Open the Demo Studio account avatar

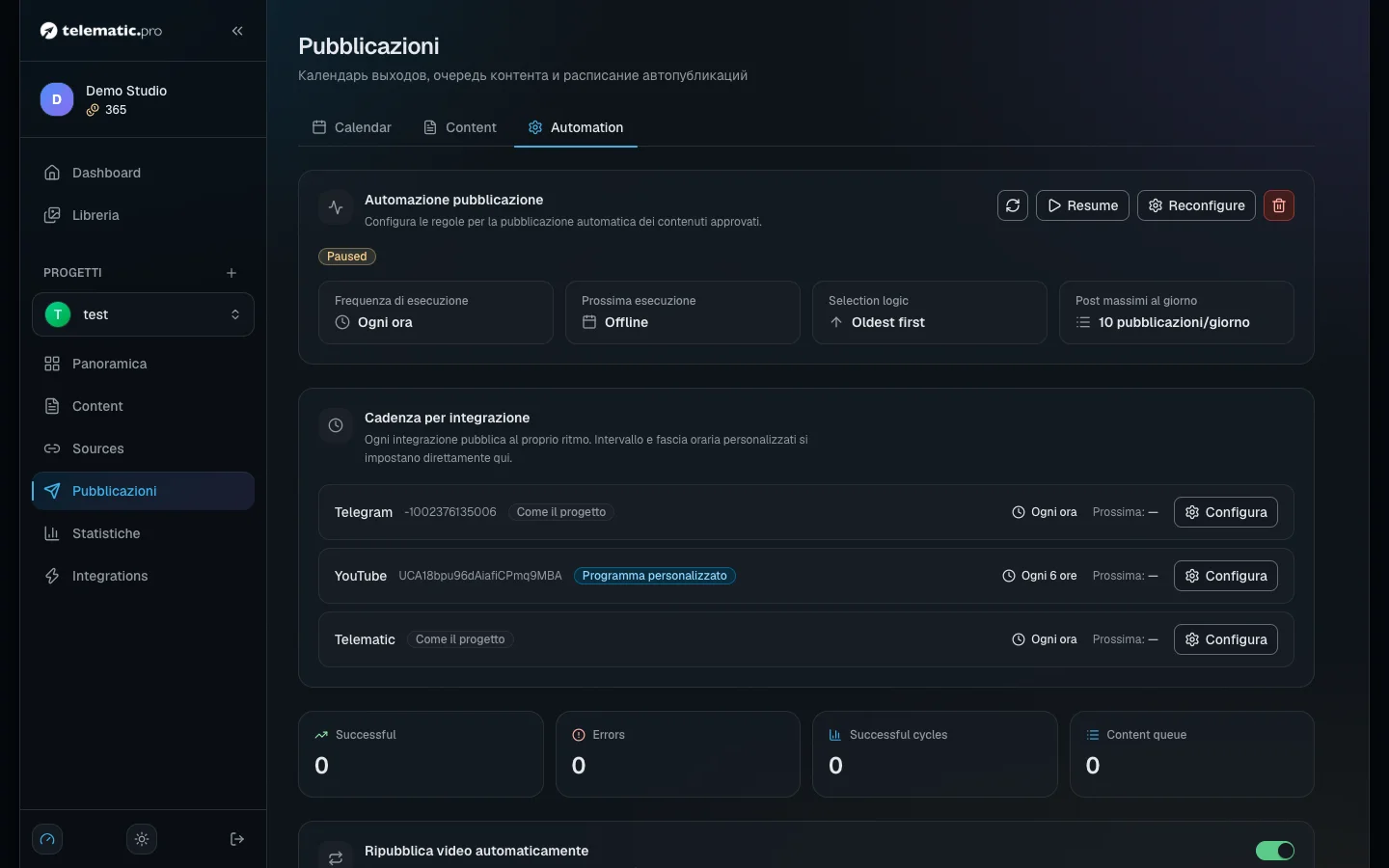57,99
